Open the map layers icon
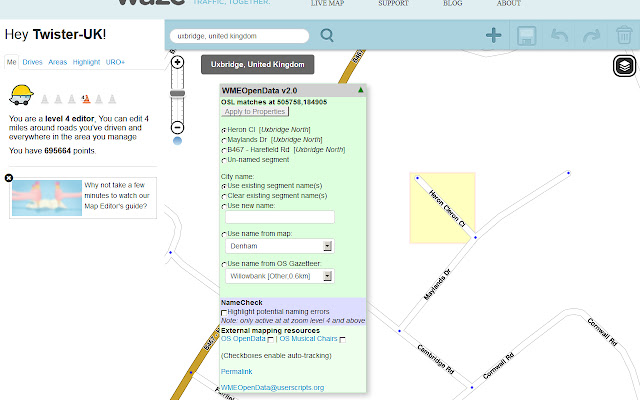The width and height of the screenshot is (640, 400). [625, 66]
